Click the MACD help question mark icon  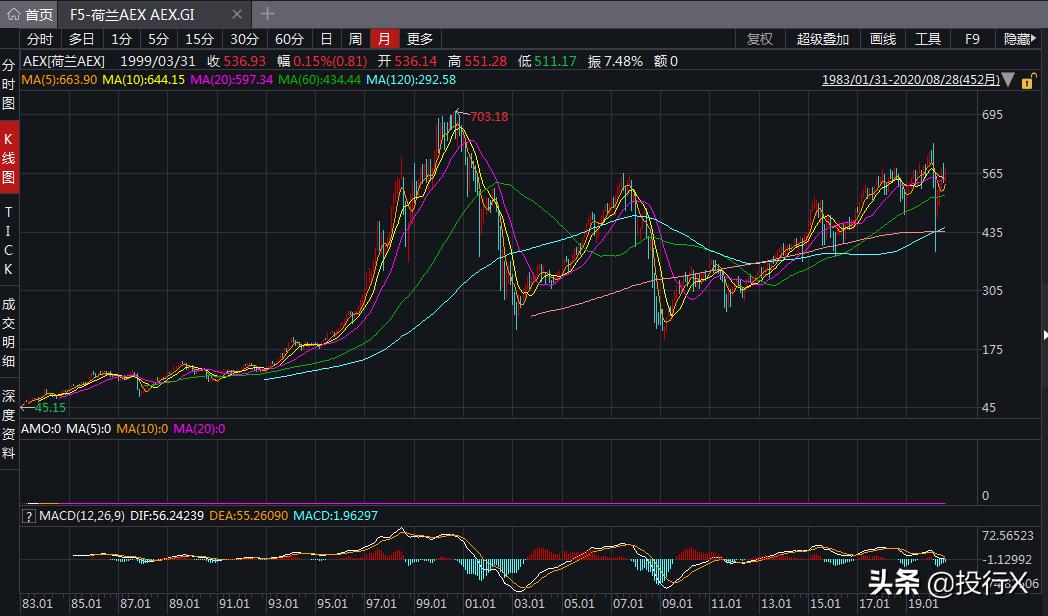[28, 516]
